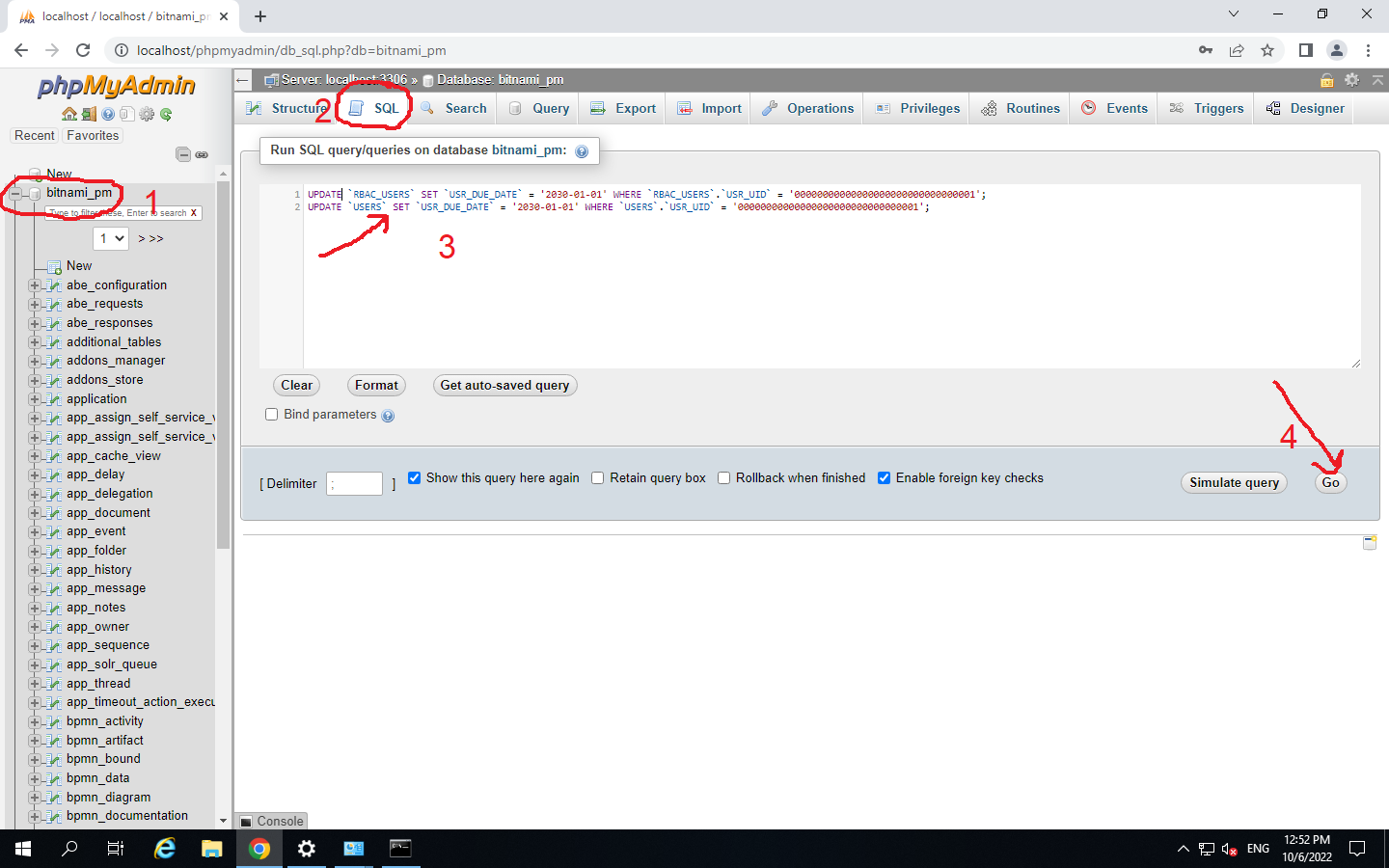1389x868 pixels.
Task: Open the SQL tab
Action: pyautogui.click(x=374, y=109)
